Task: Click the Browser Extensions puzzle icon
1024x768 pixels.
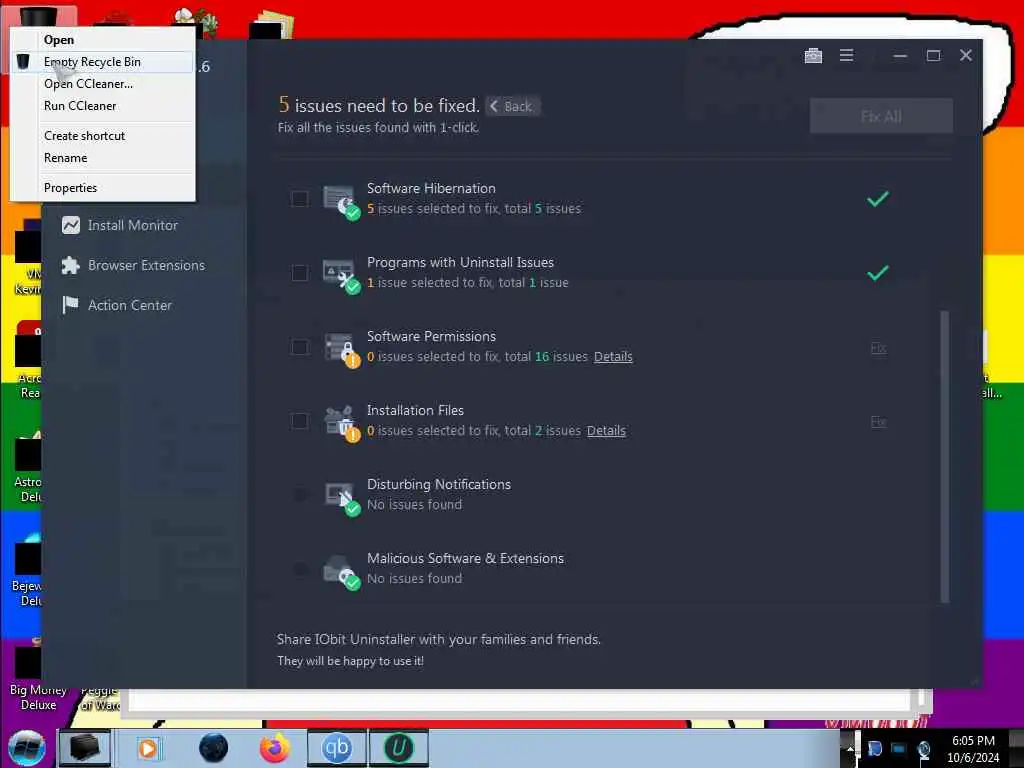Action: tap(71, 265)
